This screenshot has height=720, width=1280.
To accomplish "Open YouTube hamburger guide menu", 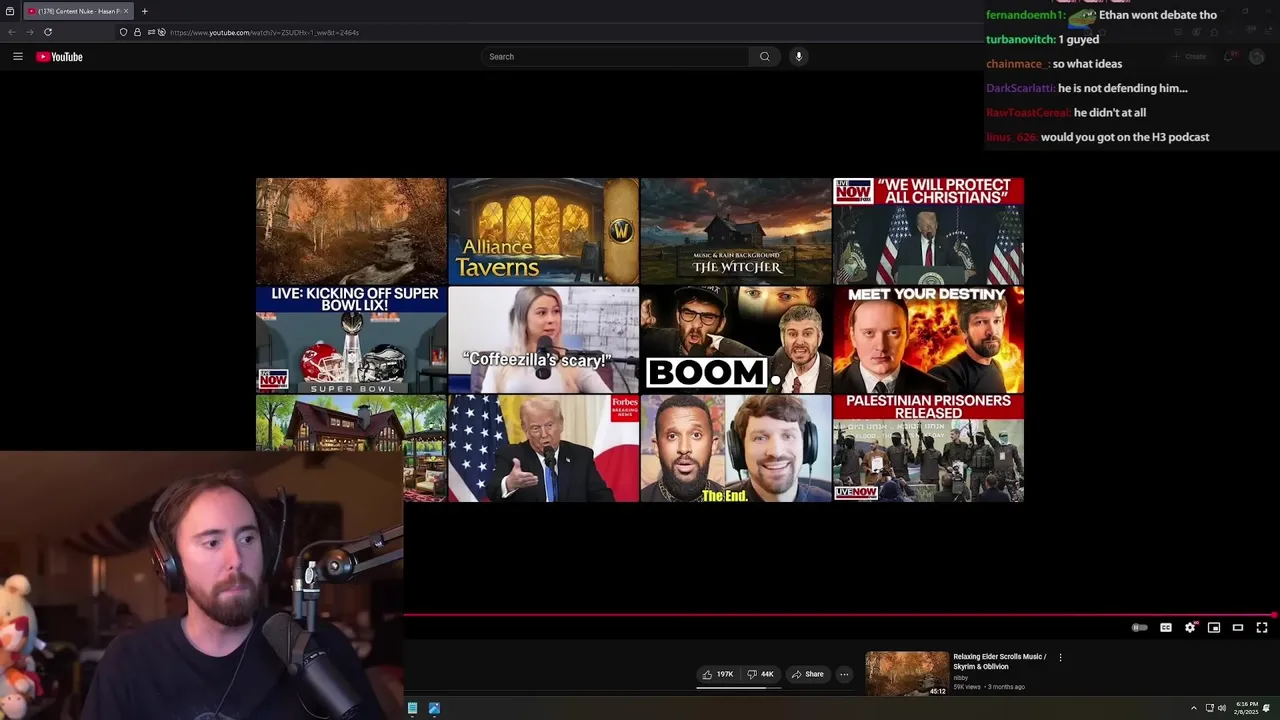I will click(x=18, y=57).
